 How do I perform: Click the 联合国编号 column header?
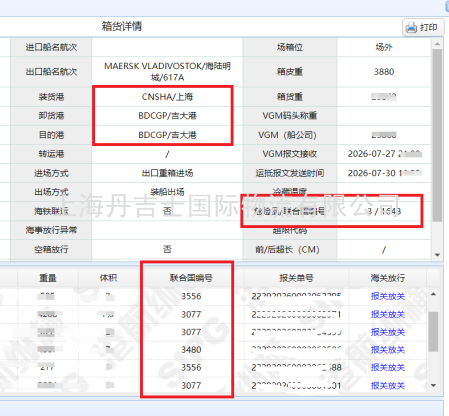pos(191,278)
